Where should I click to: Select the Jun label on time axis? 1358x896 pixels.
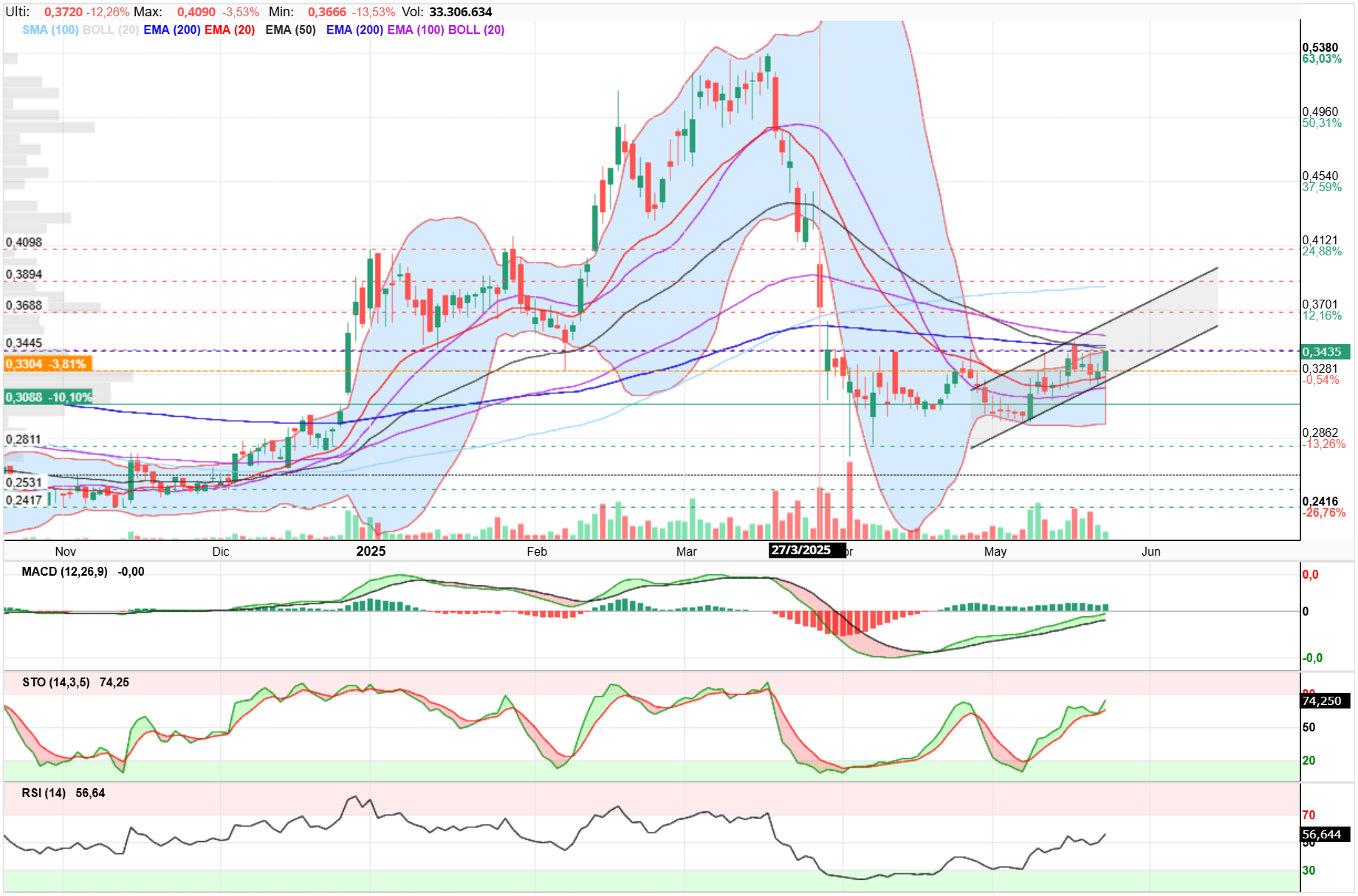(x=1151, y=551)
